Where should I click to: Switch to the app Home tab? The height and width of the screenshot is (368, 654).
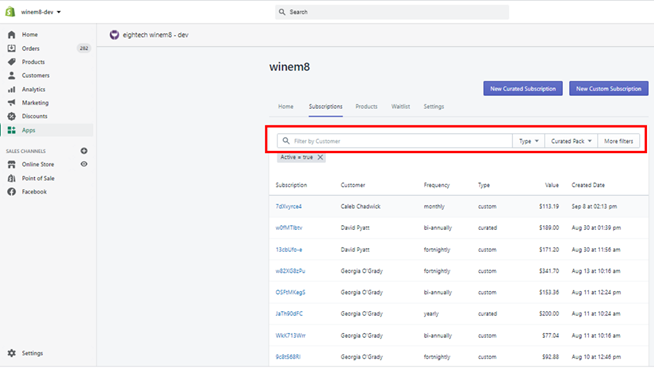(286, 106)
